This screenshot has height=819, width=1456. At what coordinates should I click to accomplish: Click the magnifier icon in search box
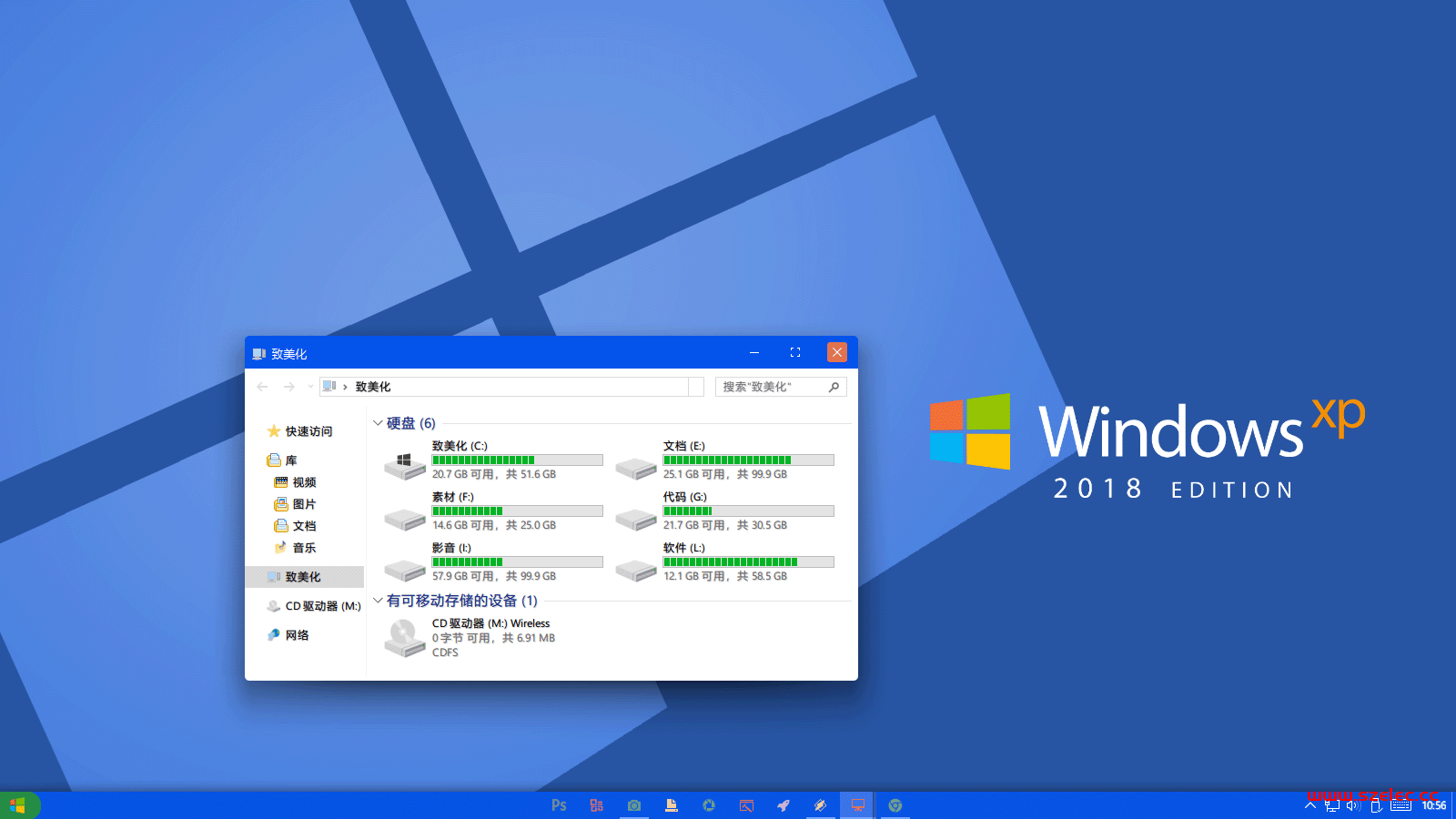tap(834, 387)
